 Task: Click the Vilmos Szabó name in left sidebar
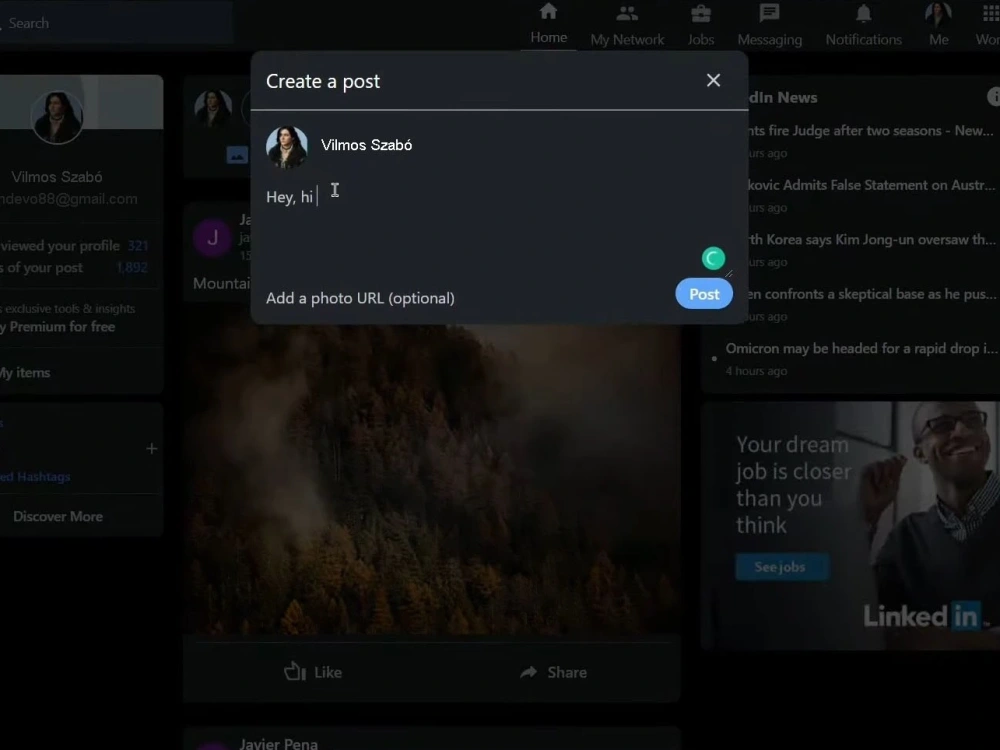click(x=57, y=177)
